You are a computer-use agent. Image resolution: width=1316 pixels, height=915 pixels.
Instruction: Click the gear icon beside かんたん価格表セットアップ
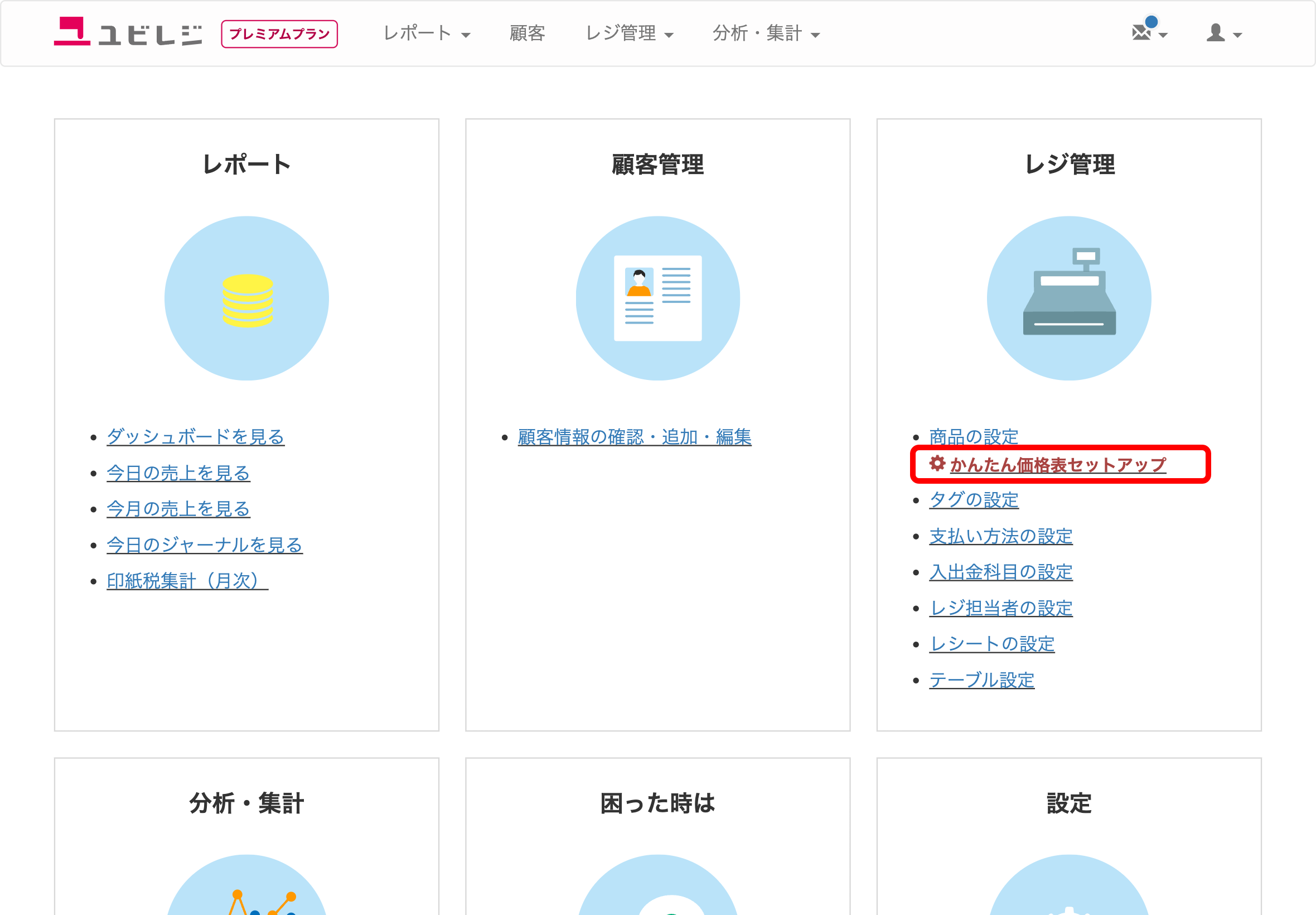click(937, 463)
